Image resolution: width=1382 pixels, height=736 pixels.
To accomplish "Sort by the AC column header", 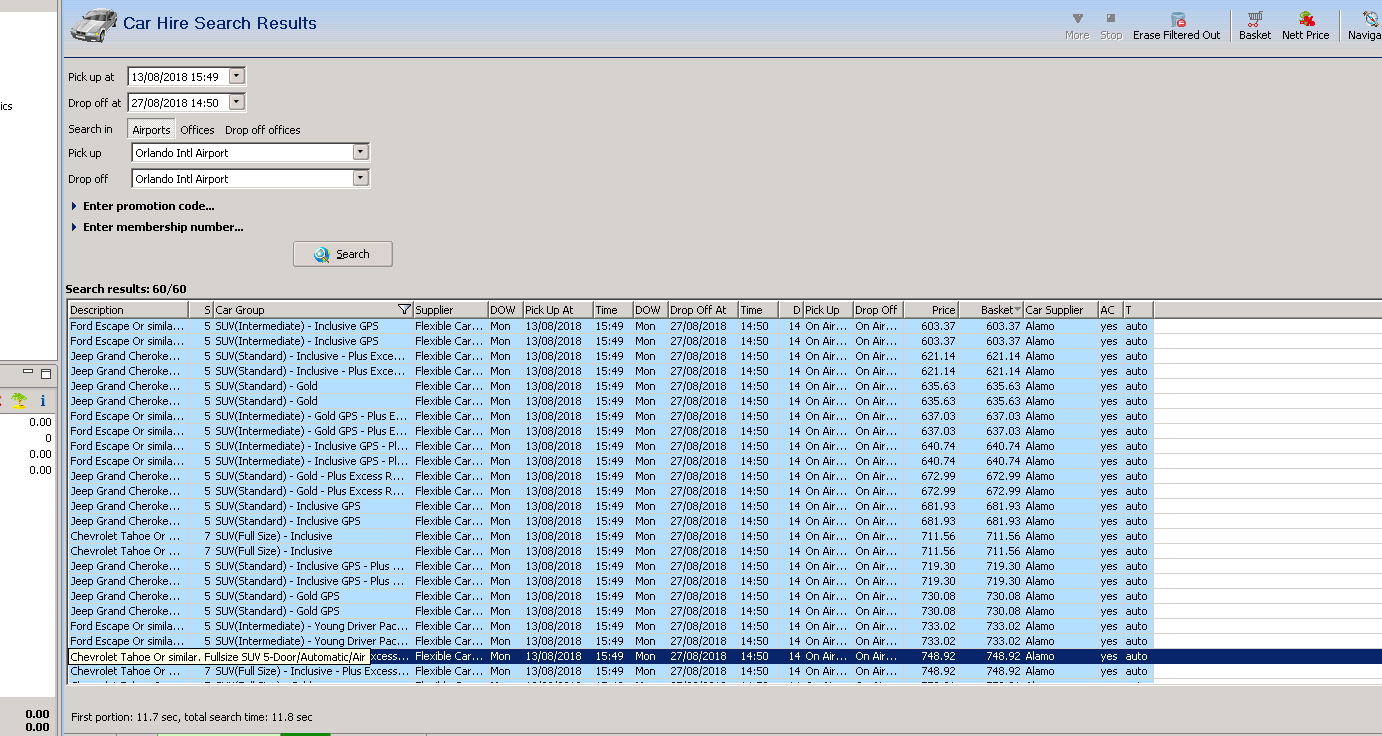I will pyautogui.click(x=1110, y=310).
